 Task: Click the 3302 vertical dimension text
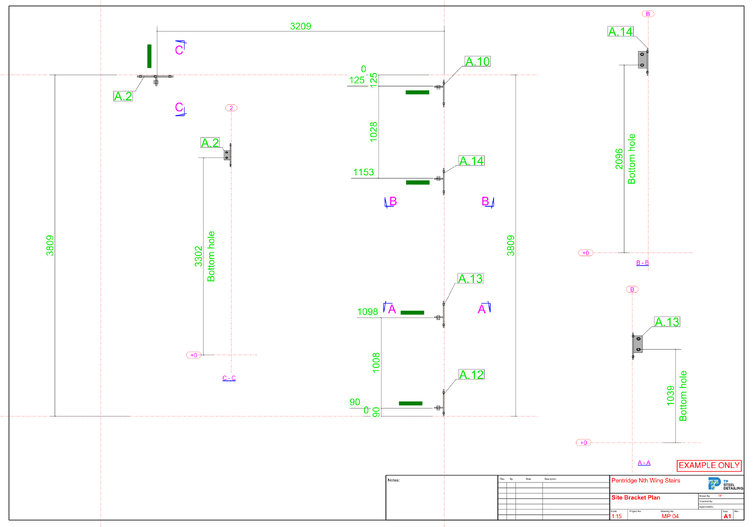pos(196,257)
